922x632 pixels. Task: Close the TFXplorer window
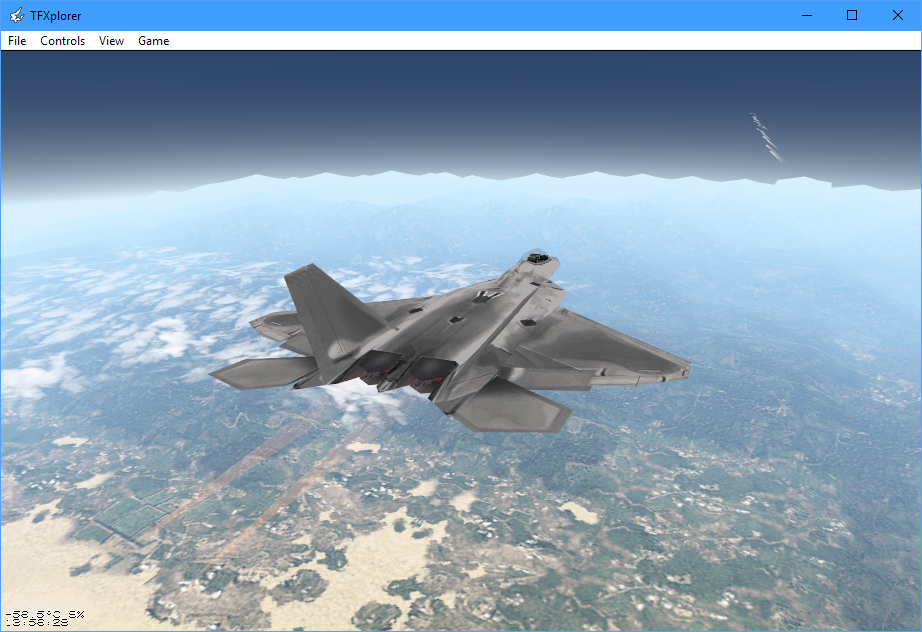[898, 15]
